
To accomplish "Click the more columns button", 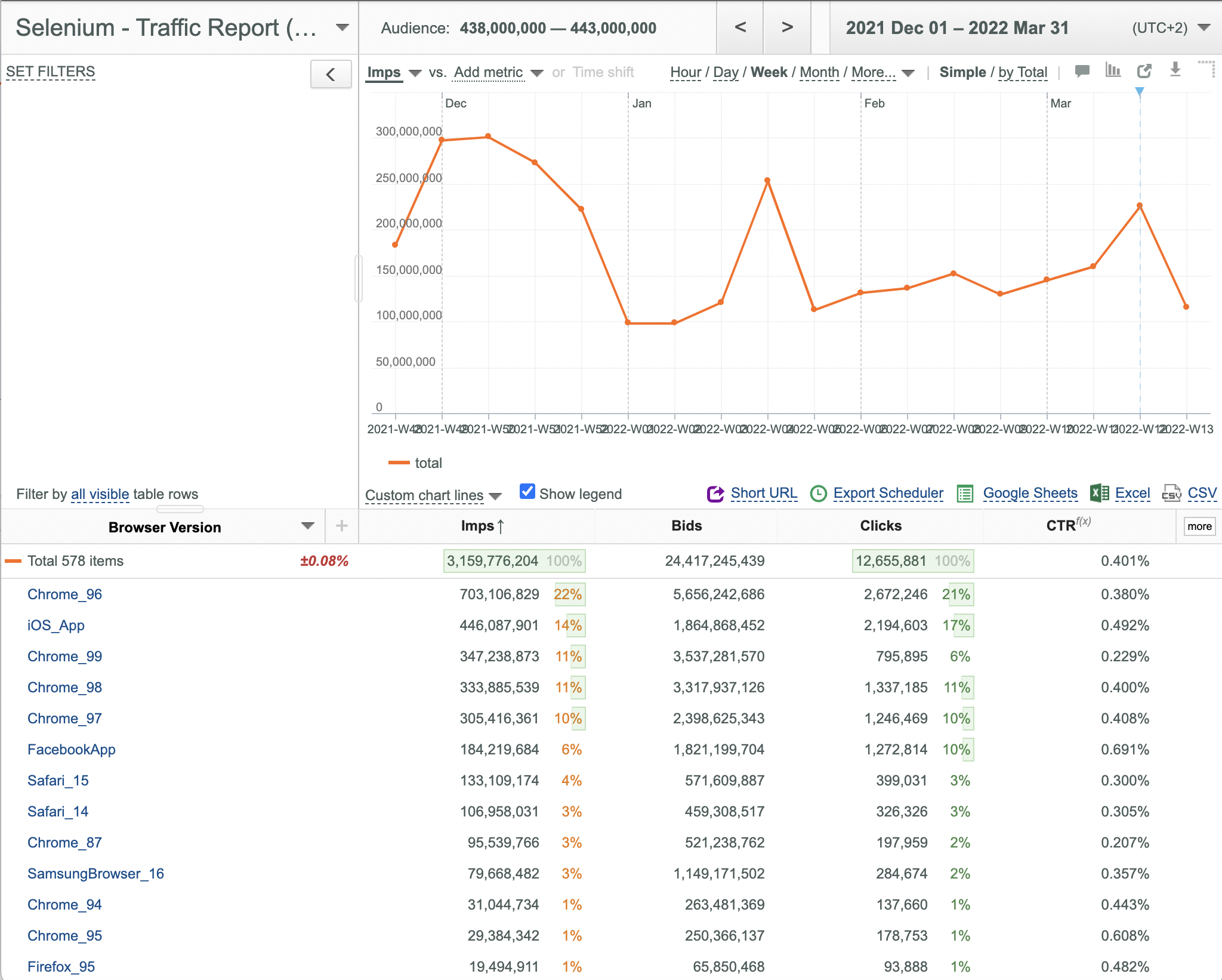I will (x=1199, y=526).
